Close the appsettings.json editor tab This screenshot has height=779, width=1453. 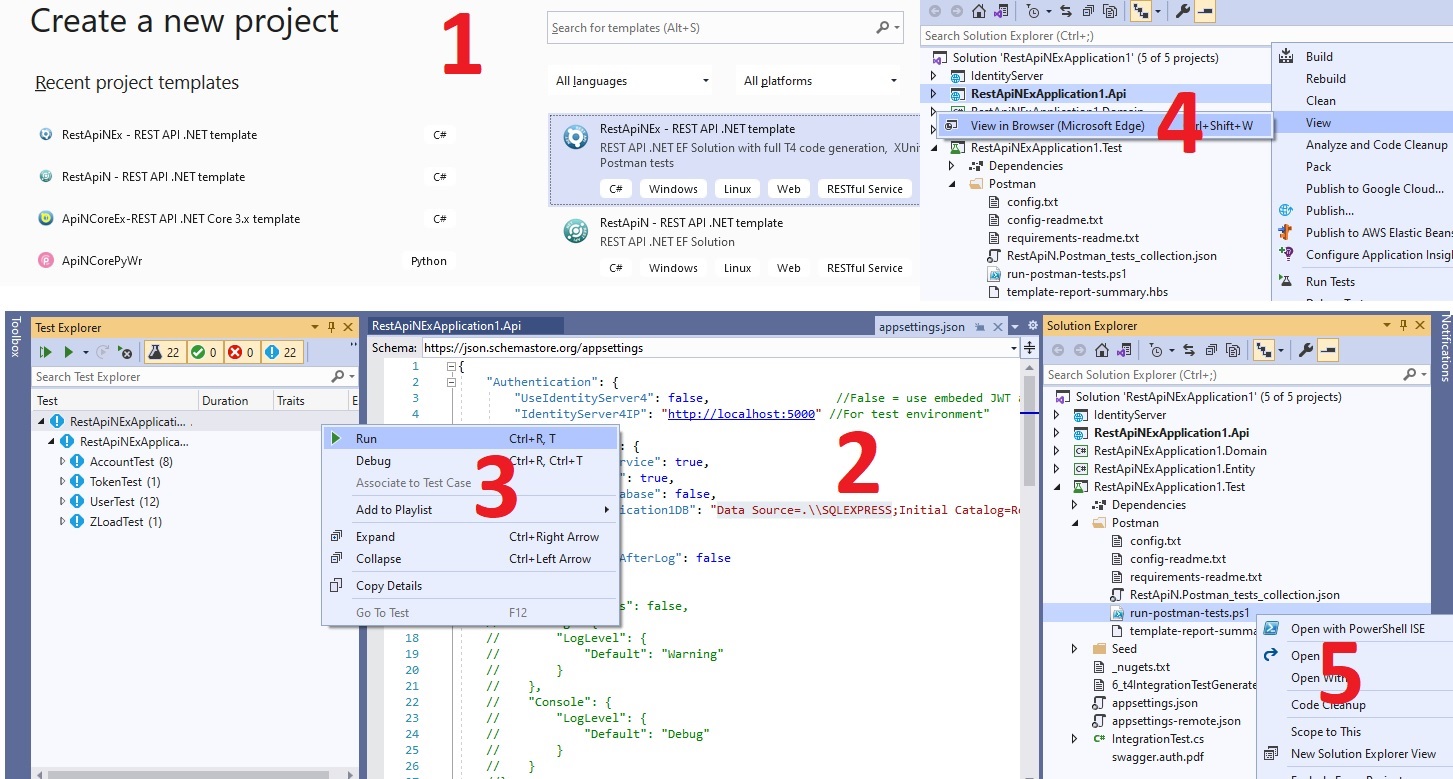point(999,327)
